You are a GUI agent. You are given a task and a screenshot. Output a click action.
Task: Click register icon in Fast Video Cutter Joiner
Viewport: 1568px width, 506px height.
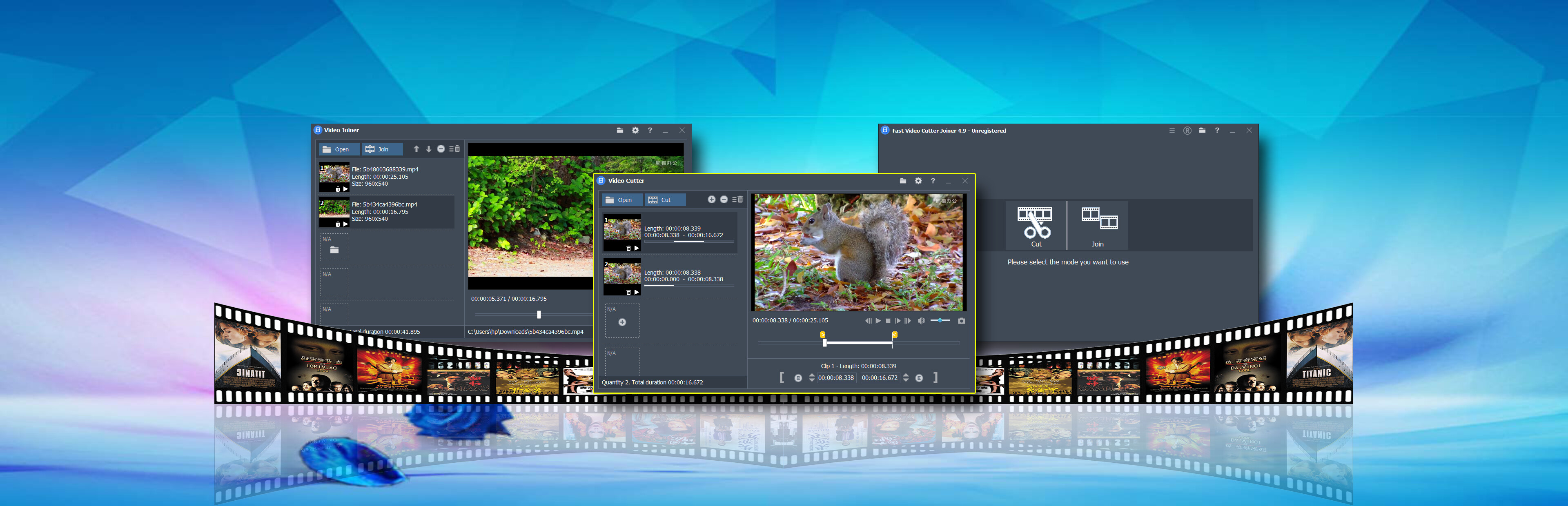point(1187,131)
